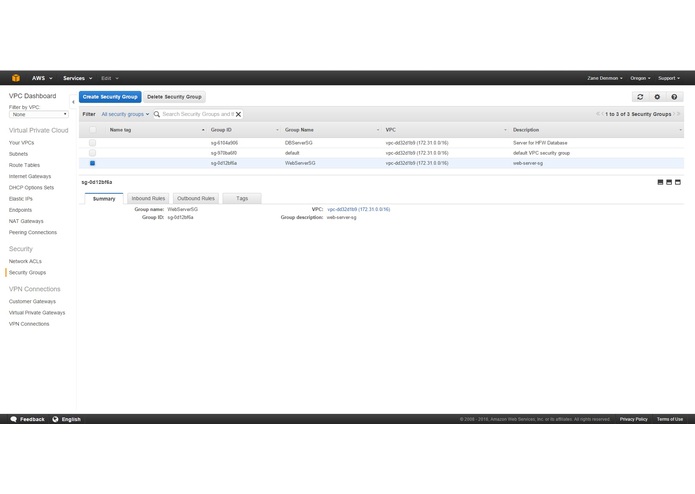695x494 pixels.
Task: Expand the Services menu
Action: click(x=78, y=78)
